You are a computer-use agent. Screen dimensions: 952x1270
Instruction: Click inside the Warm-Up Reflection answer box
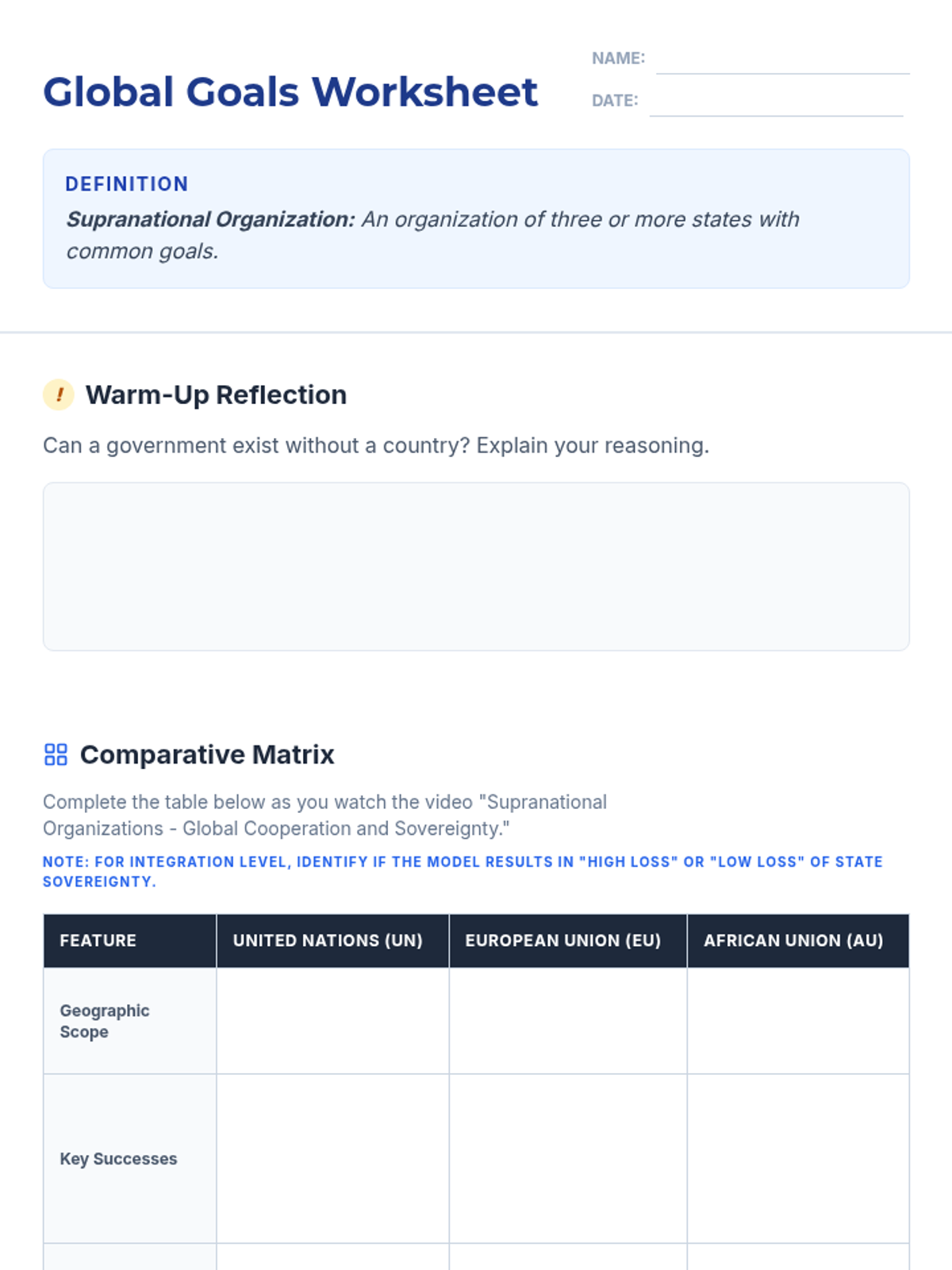476,566
